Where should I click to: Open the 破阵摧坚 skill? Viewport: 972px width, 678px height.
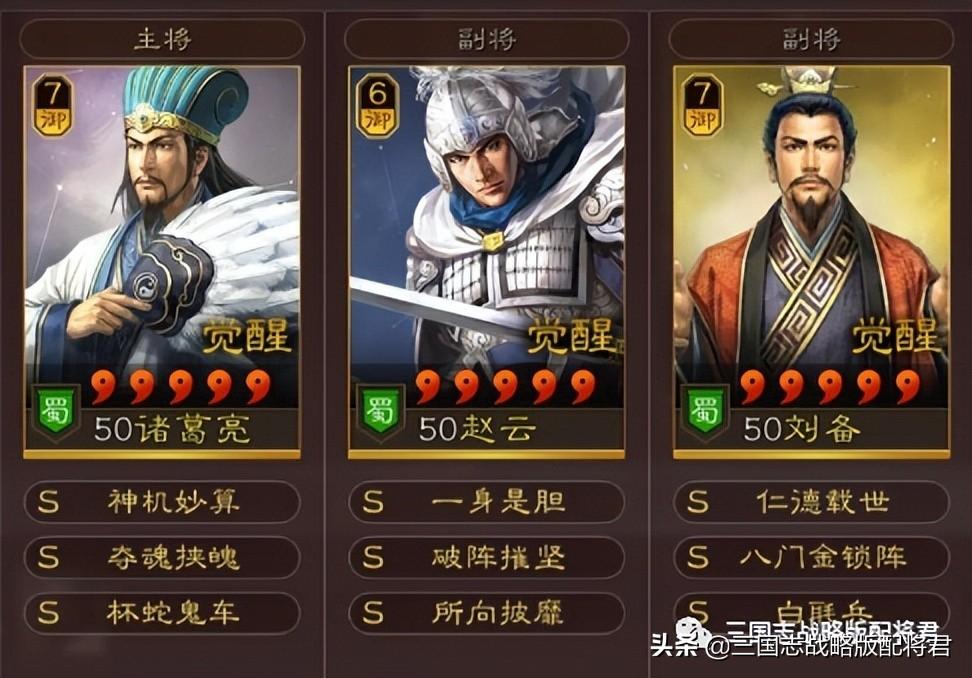[x=487, y=558]
